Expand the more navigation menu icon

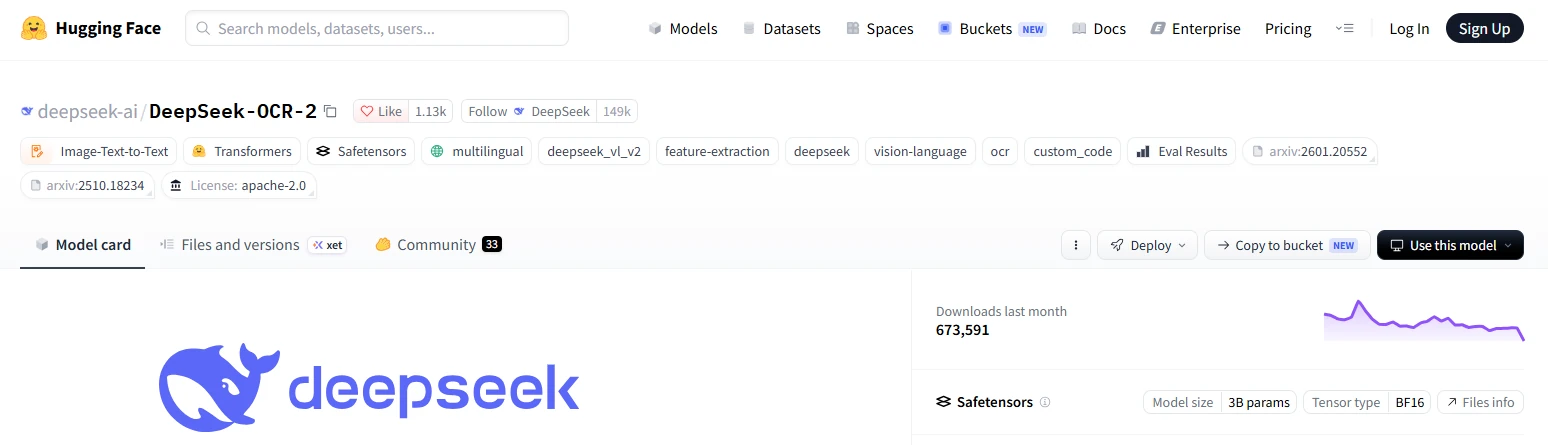coord(1344,29)
